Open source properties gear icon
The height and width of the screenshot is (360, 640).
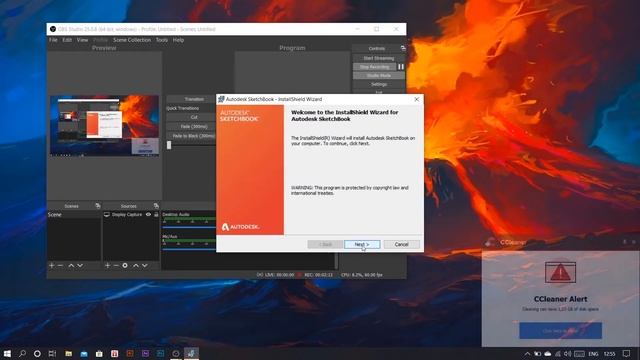(x=125, y=266)
